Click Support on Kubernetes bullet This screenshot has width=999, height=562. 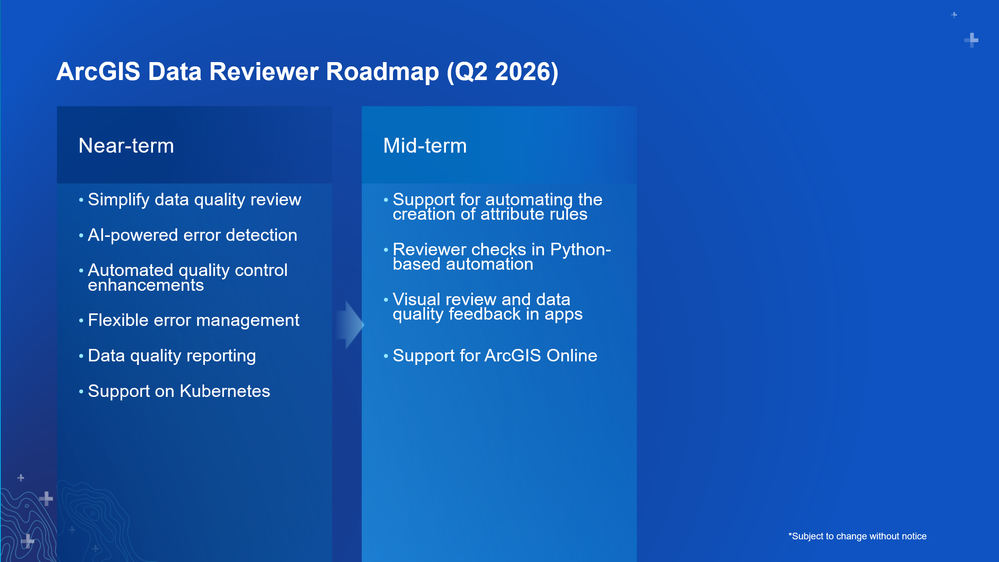(178, 391)
